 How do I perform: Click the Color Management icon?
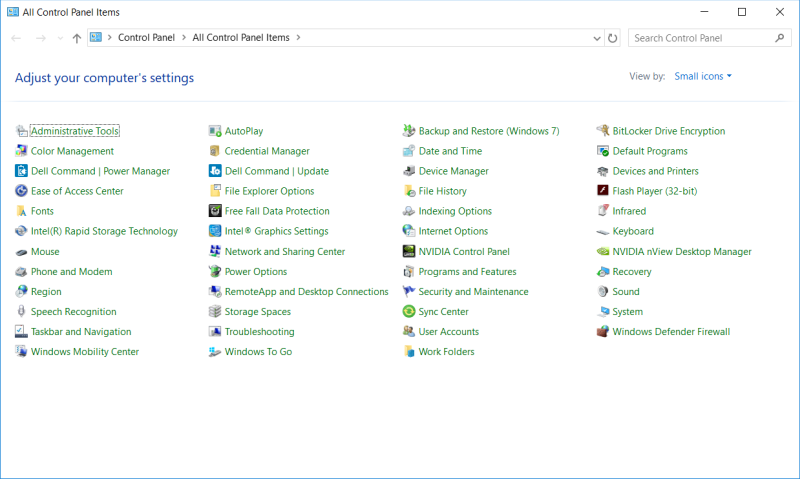(x=21, y=151)
